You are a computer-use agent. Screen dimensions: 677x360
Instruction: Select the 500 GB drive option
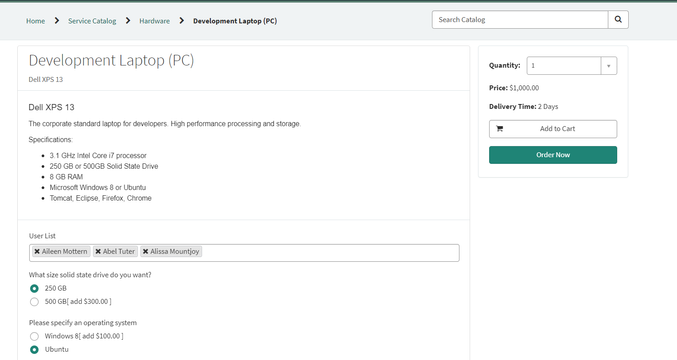pyautogui.click(x=34, y=302)
